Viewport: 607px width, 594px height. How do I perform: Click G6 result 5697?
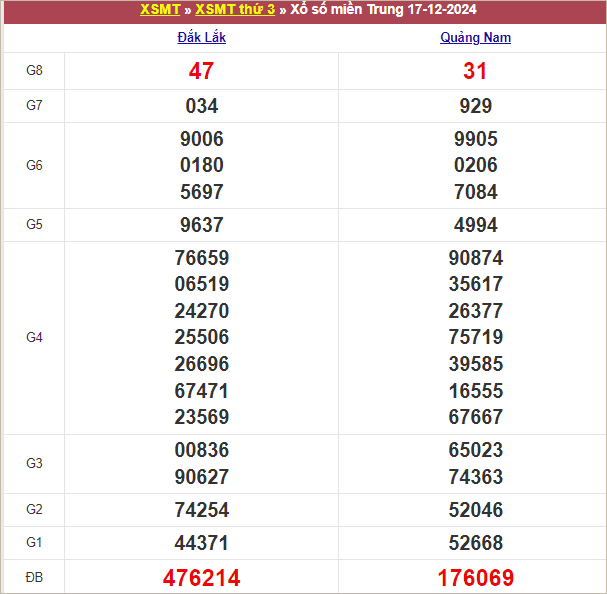click(202, 192)
